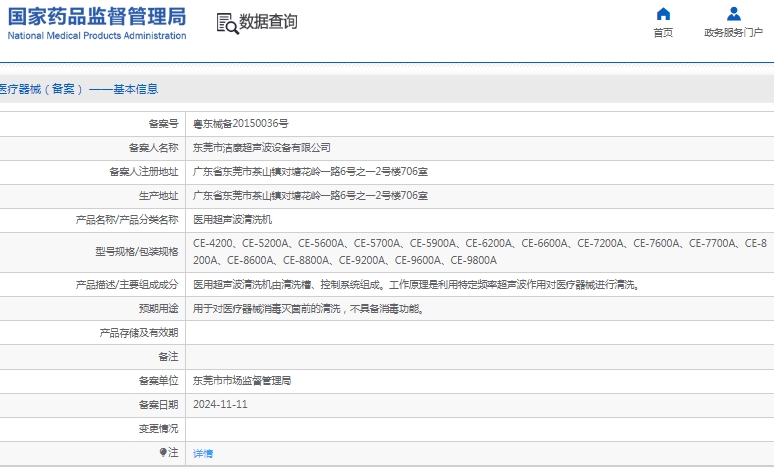Select filing date 2024-11-11
Image resolution: width=774 pixels, height=470 pixels.
[x=220, y=404]
